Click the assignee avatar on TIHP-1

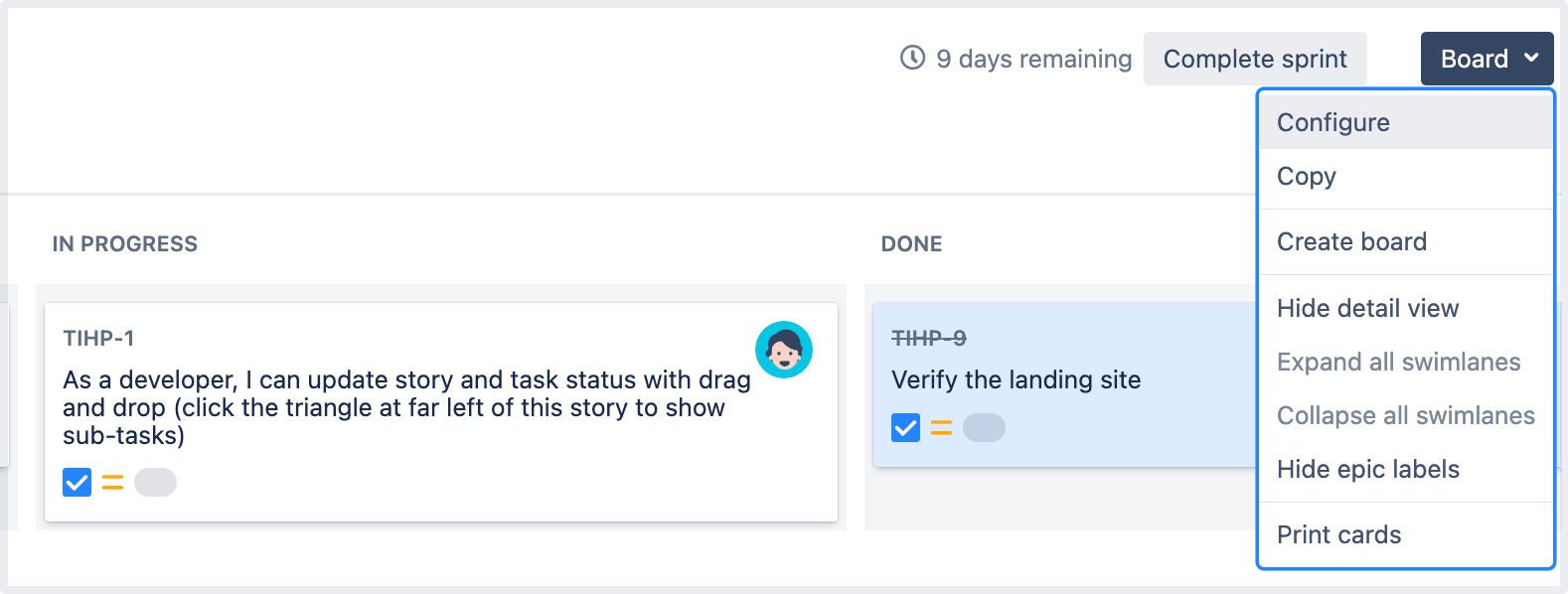coord(784,350)
